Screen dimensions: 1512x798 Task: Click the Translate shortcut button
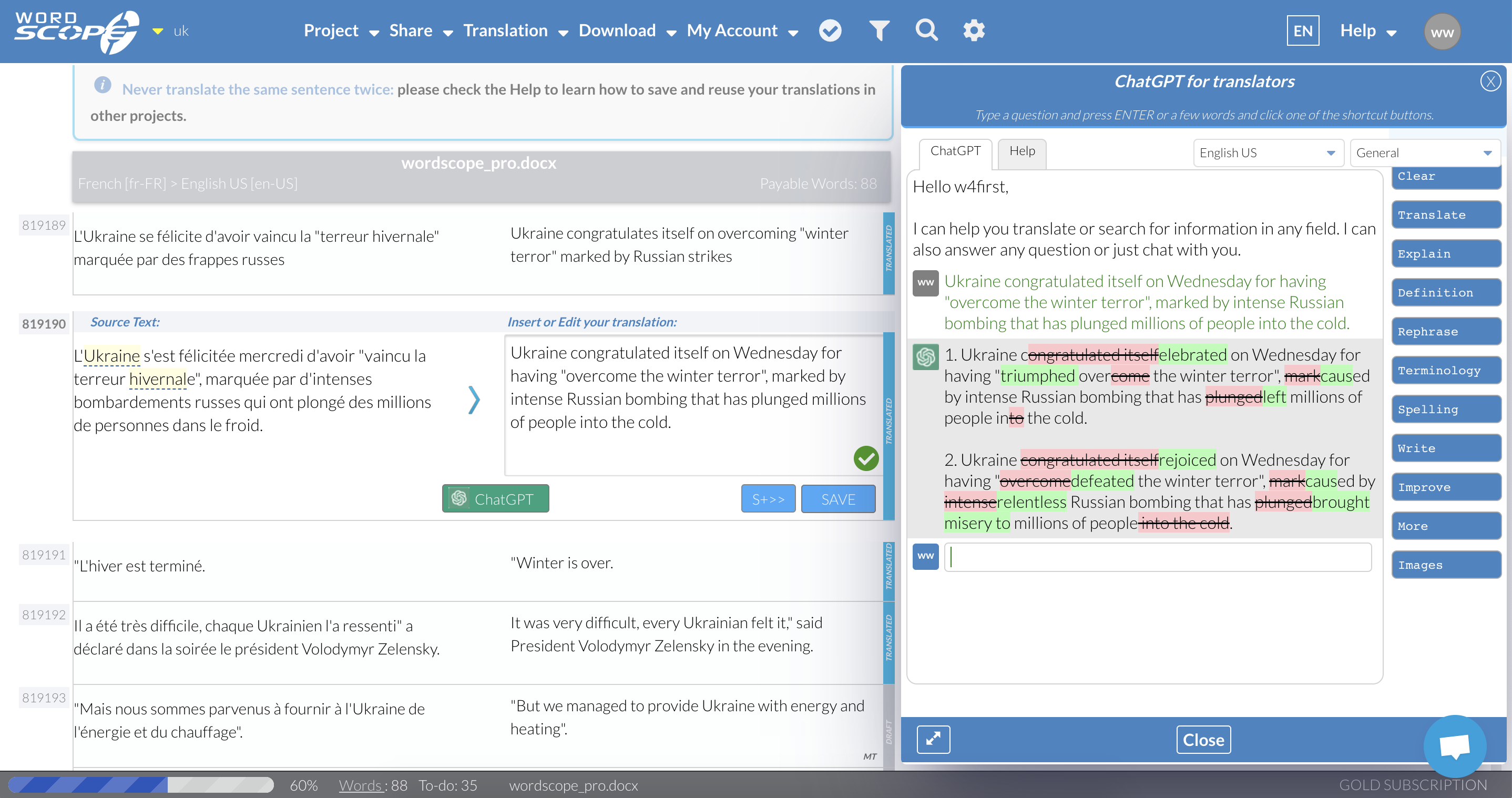[x=1446, y=215]
